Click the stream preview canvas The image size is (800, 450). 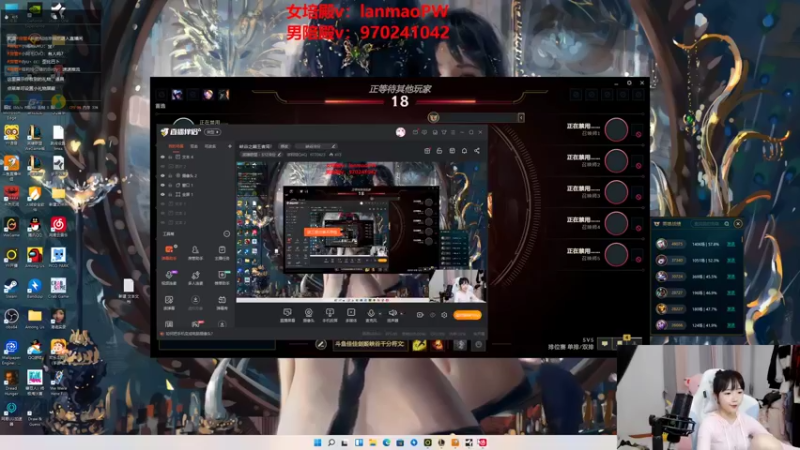pos(361,232)
